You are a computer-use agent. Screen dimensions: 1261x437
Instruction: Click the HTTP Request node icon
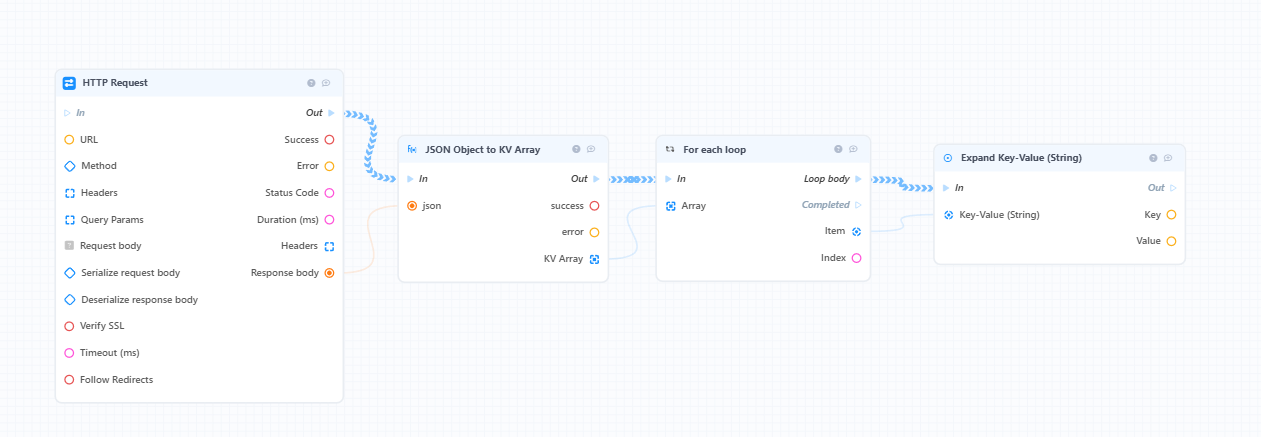69,83
